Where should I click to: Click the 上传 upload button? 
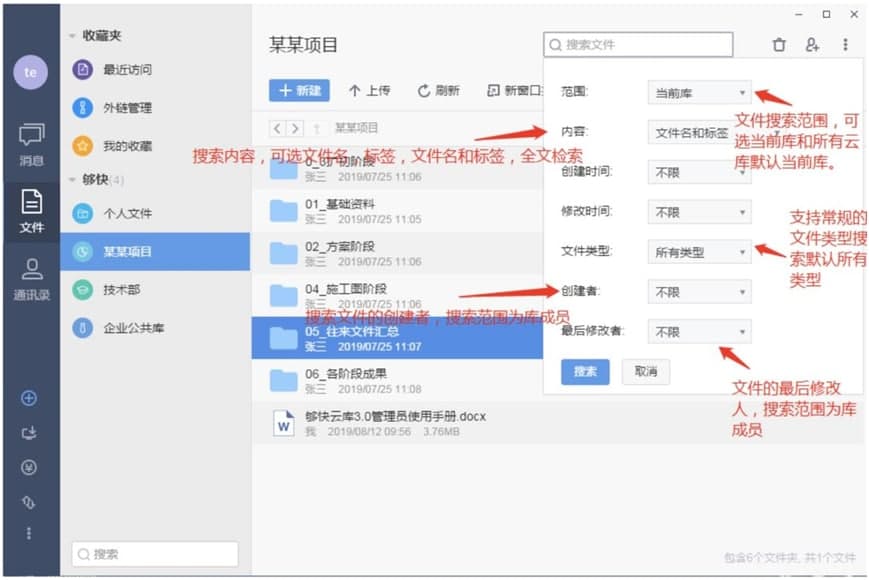[369, 91]
